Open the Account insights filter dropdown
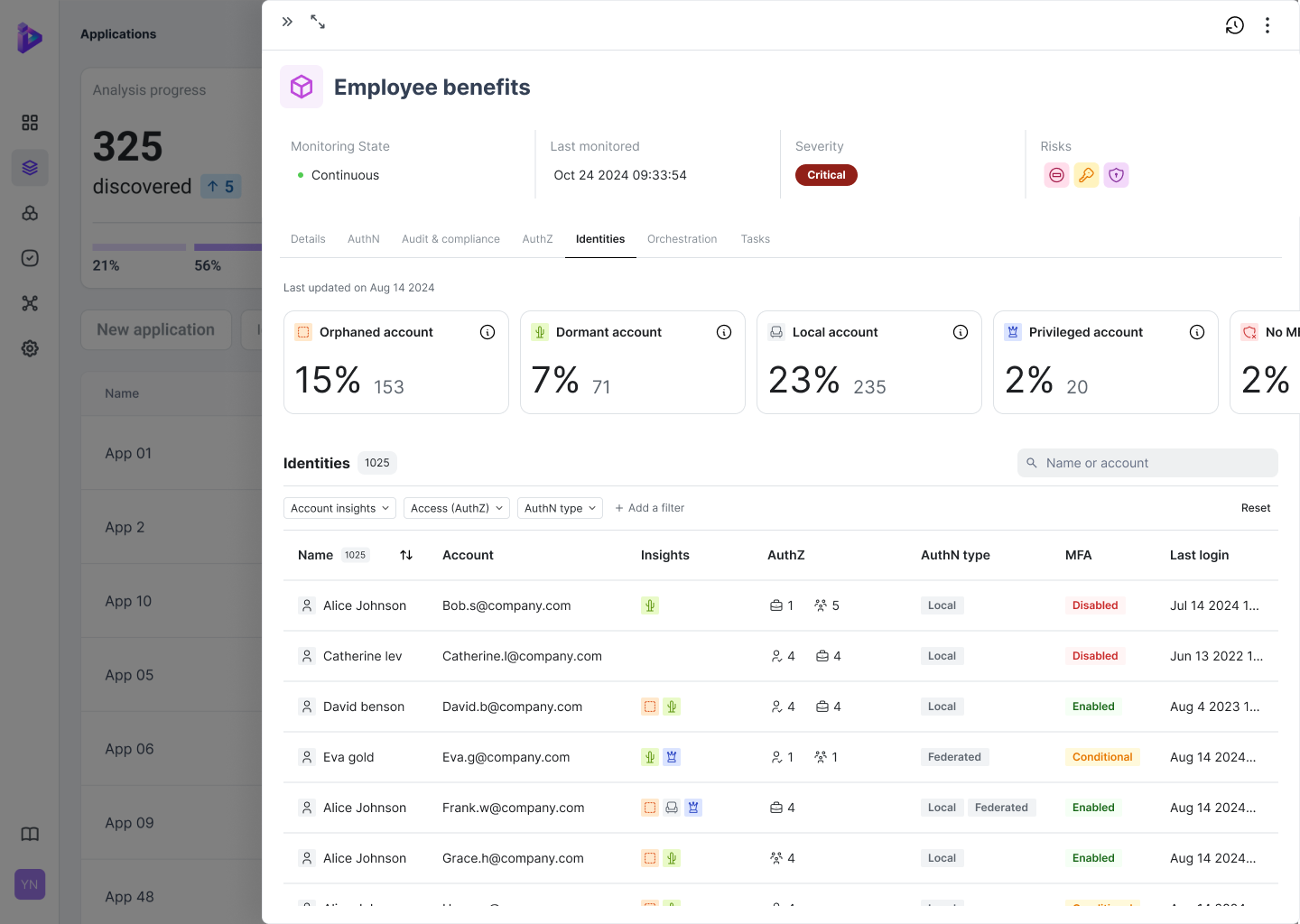Viewport: 1300px width, 924px height. [x=339, y=507]
